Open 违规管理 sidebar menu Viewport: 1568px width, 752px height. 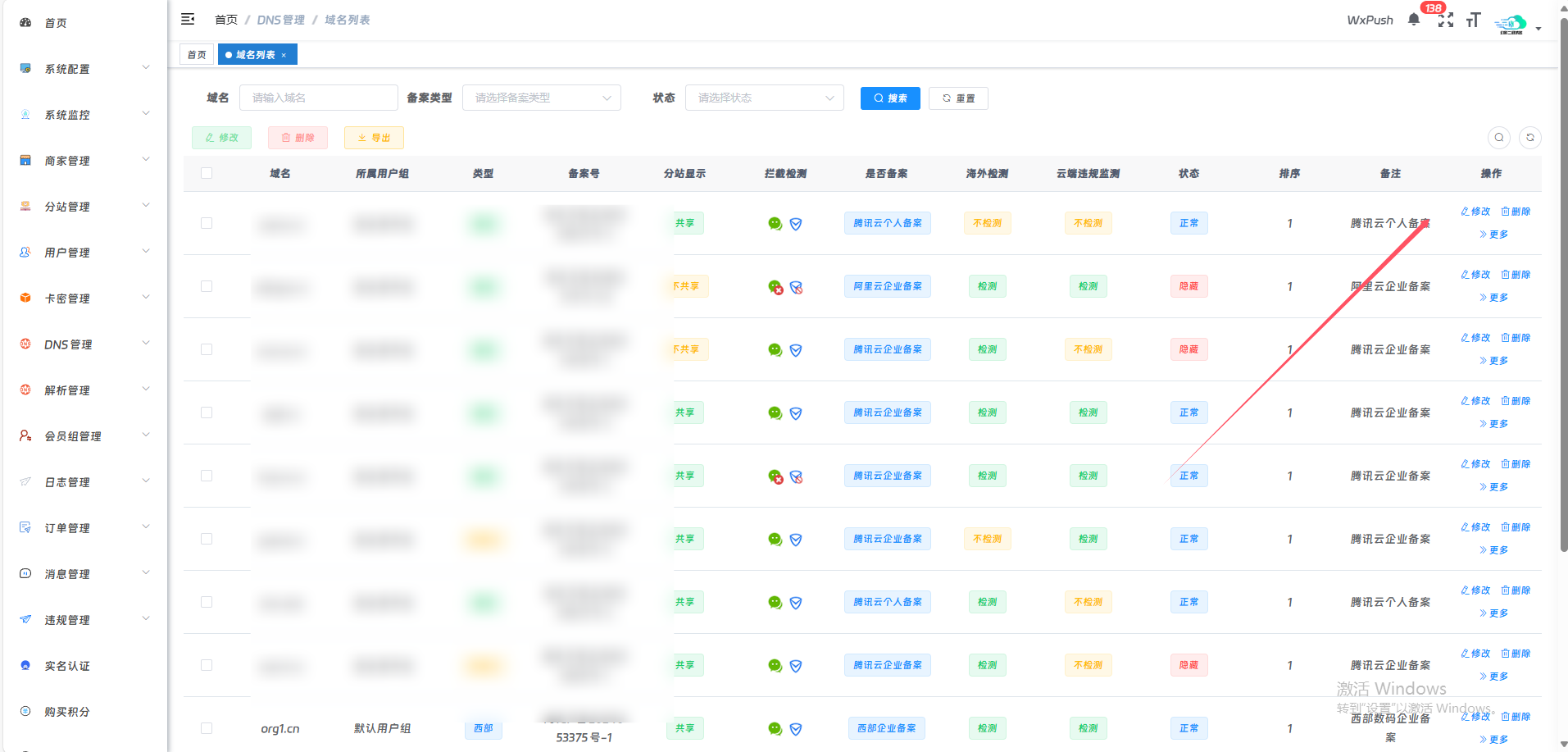(84, 620)
